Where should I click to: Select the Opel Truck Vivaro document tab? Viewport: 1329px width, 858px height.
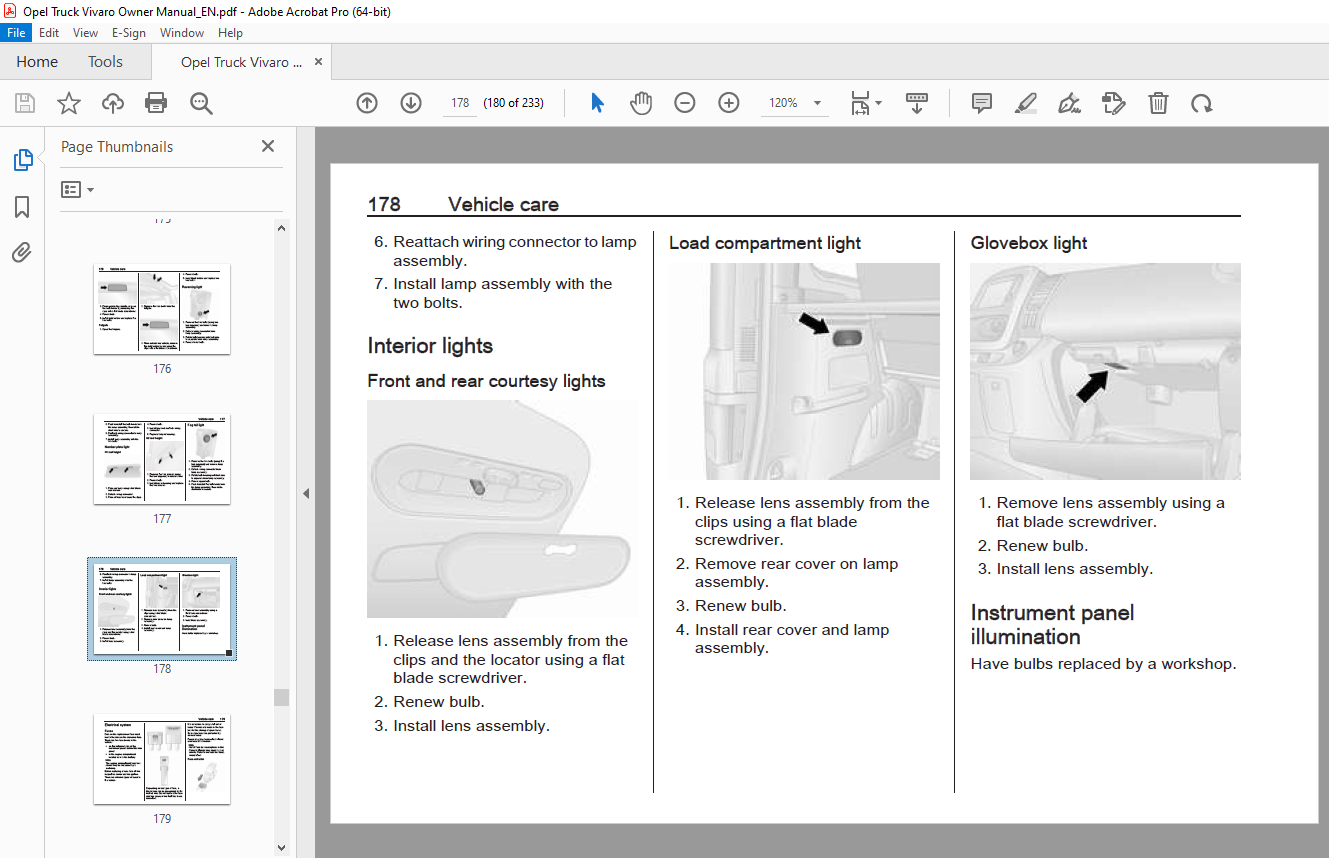point(241,62)
